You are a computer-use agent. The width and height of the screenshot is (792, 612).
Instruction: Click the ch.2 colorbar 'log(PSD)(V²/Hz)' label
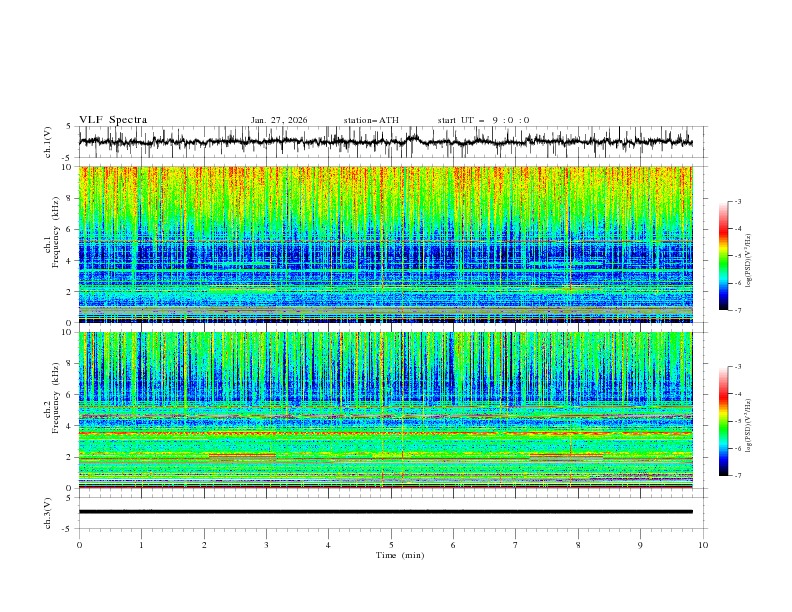click(749, 426)
